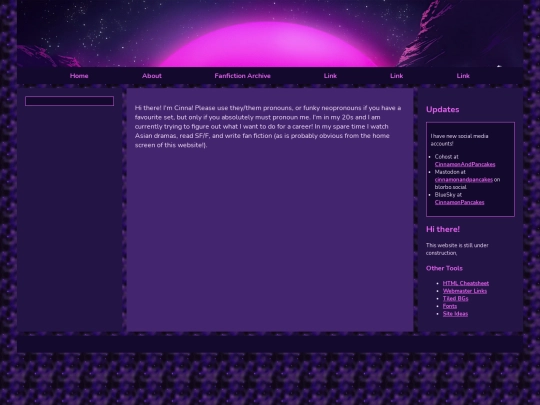This screenshot has width=540, height=405.
Task: Open the Fanfiction Archive nav item
Action: pos(242,76)
